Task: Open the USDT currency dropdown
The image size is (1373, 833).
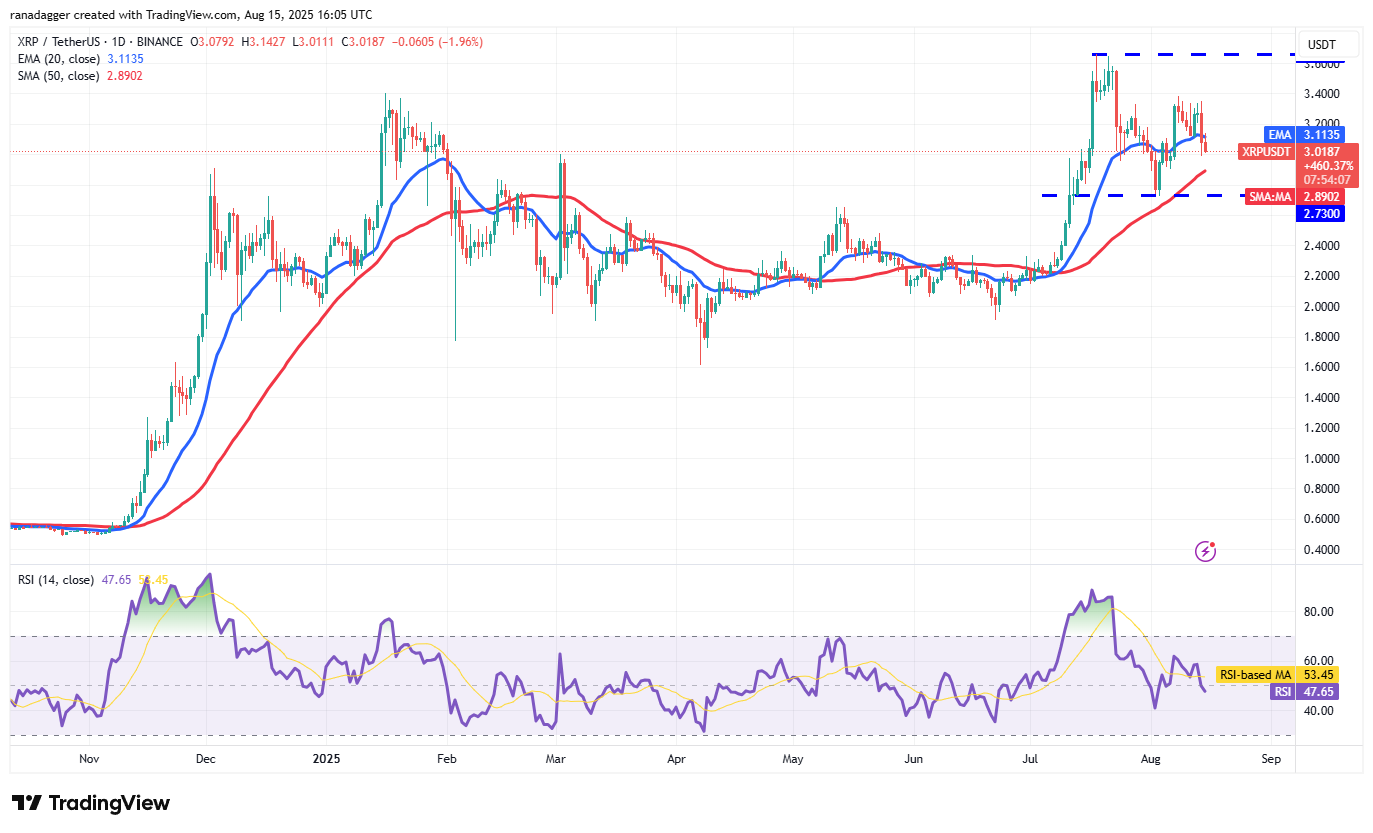Action: [1329, 44]
